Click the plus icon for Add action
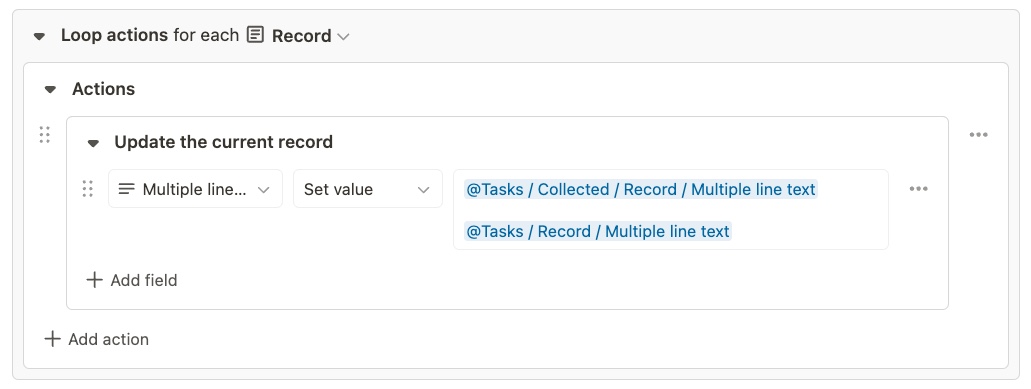 (x=53, y=339)
